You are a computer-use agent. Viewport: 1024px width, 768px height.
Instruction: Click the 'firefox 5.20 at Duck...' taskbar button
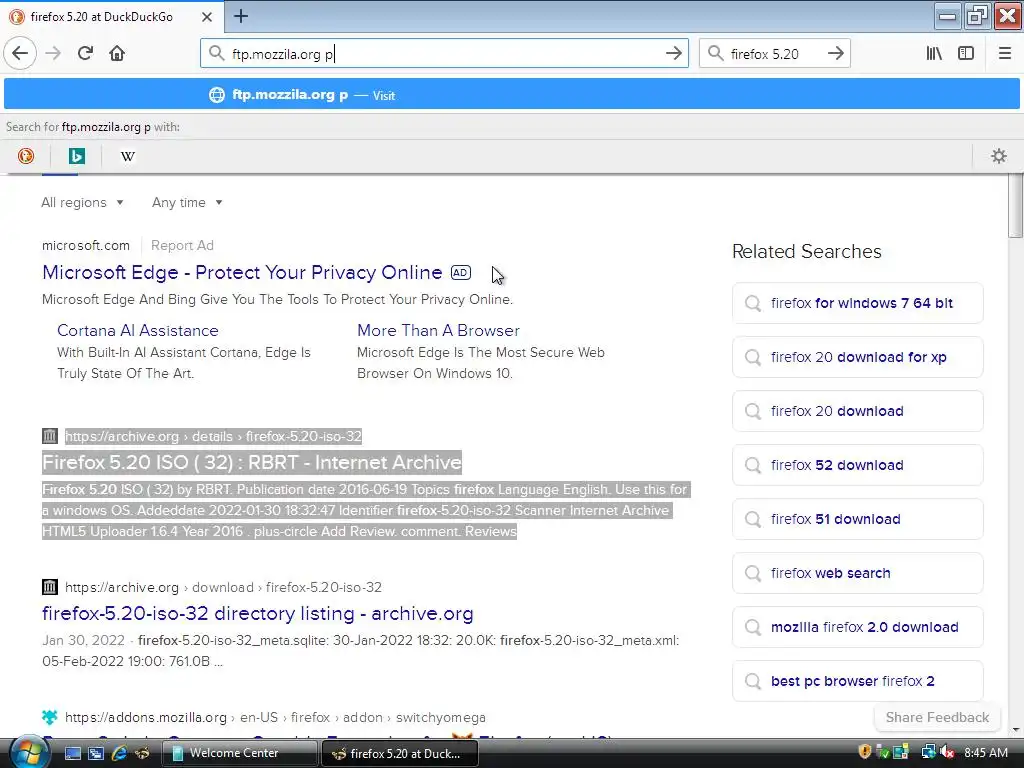pyautogui.click(x=400, y=754)
